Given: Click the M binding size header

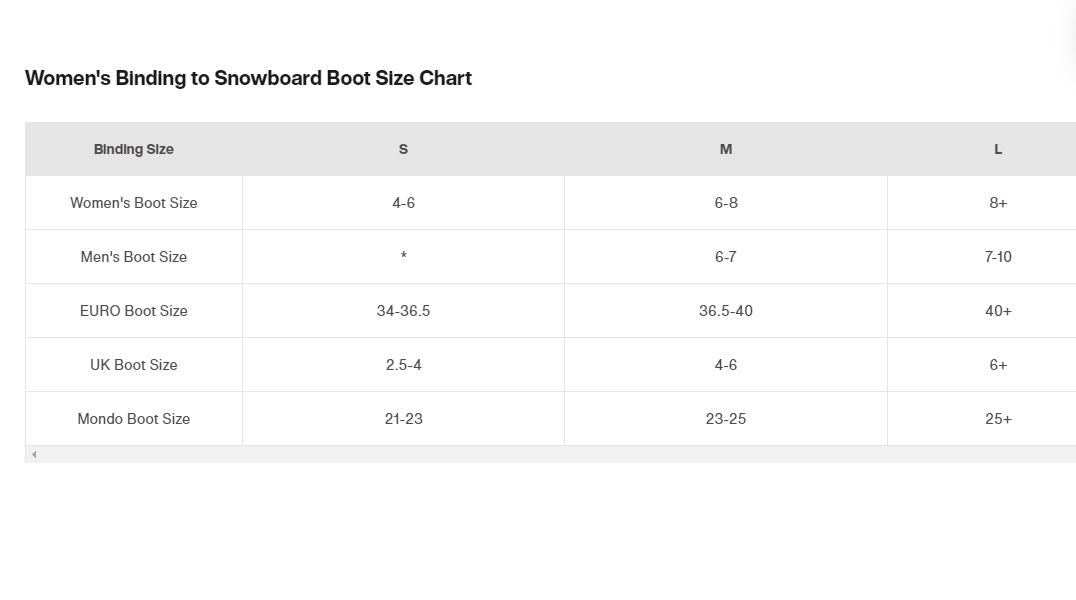Looking at the screenshot, I should 726,149.
